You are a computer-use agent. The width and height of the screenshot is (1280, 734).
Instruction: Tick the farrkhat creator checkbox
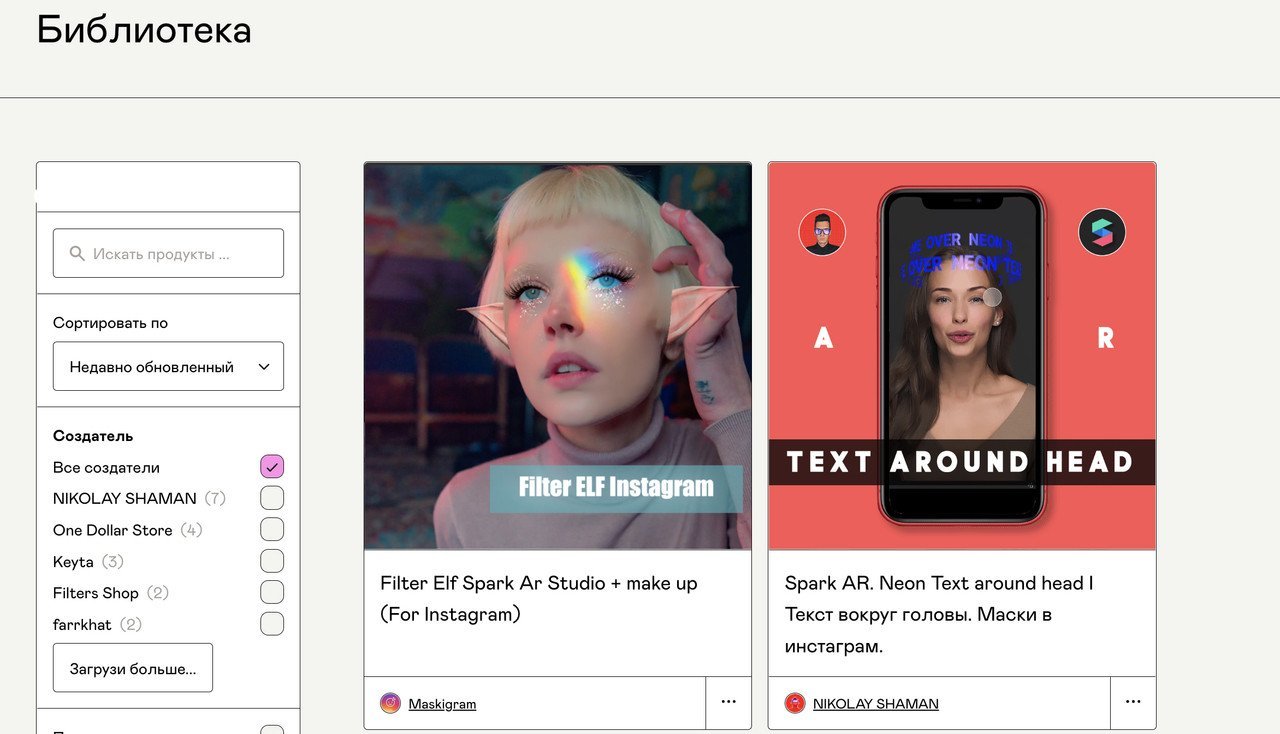pos(272,624)
